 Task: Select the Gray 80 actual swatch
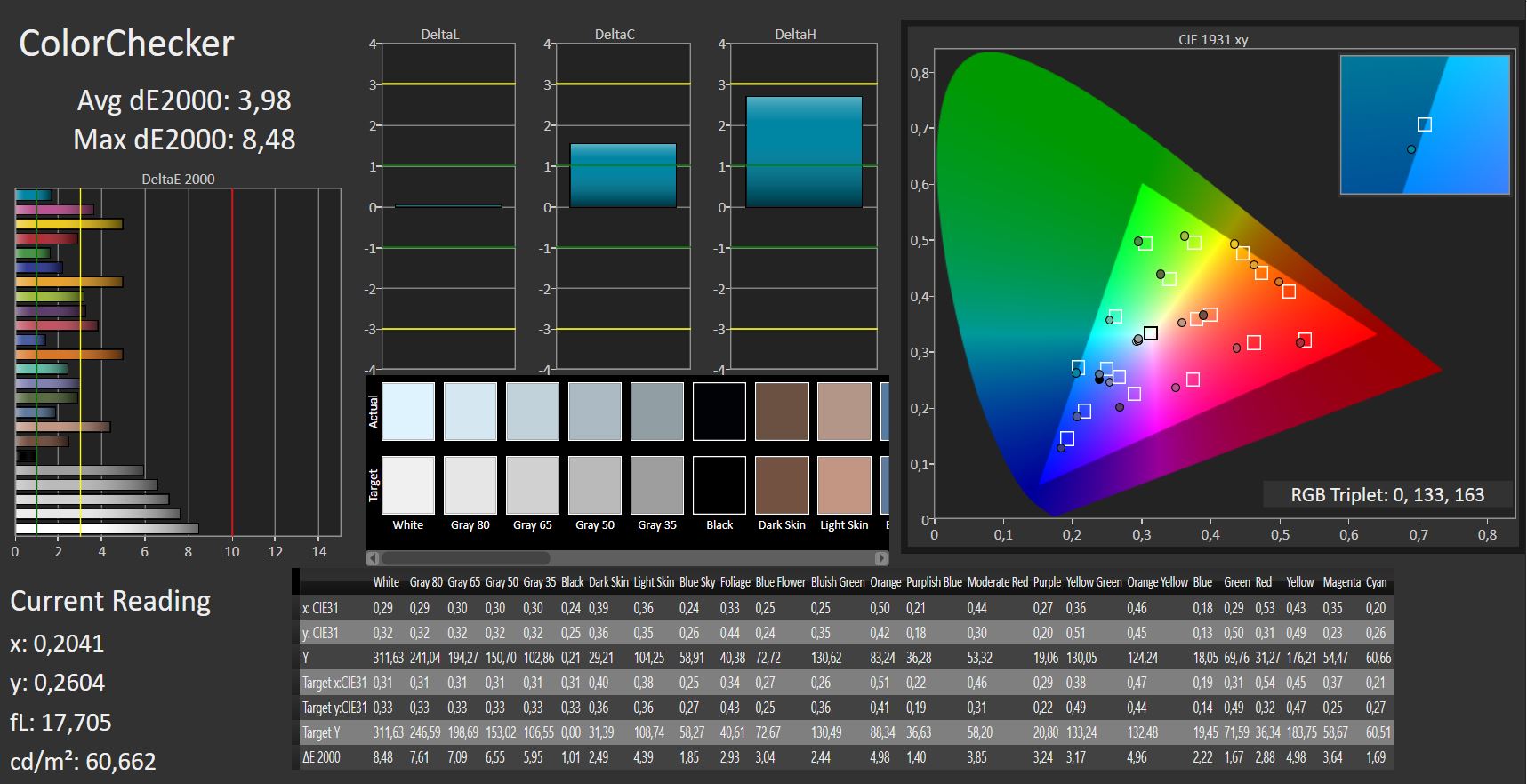470,412
